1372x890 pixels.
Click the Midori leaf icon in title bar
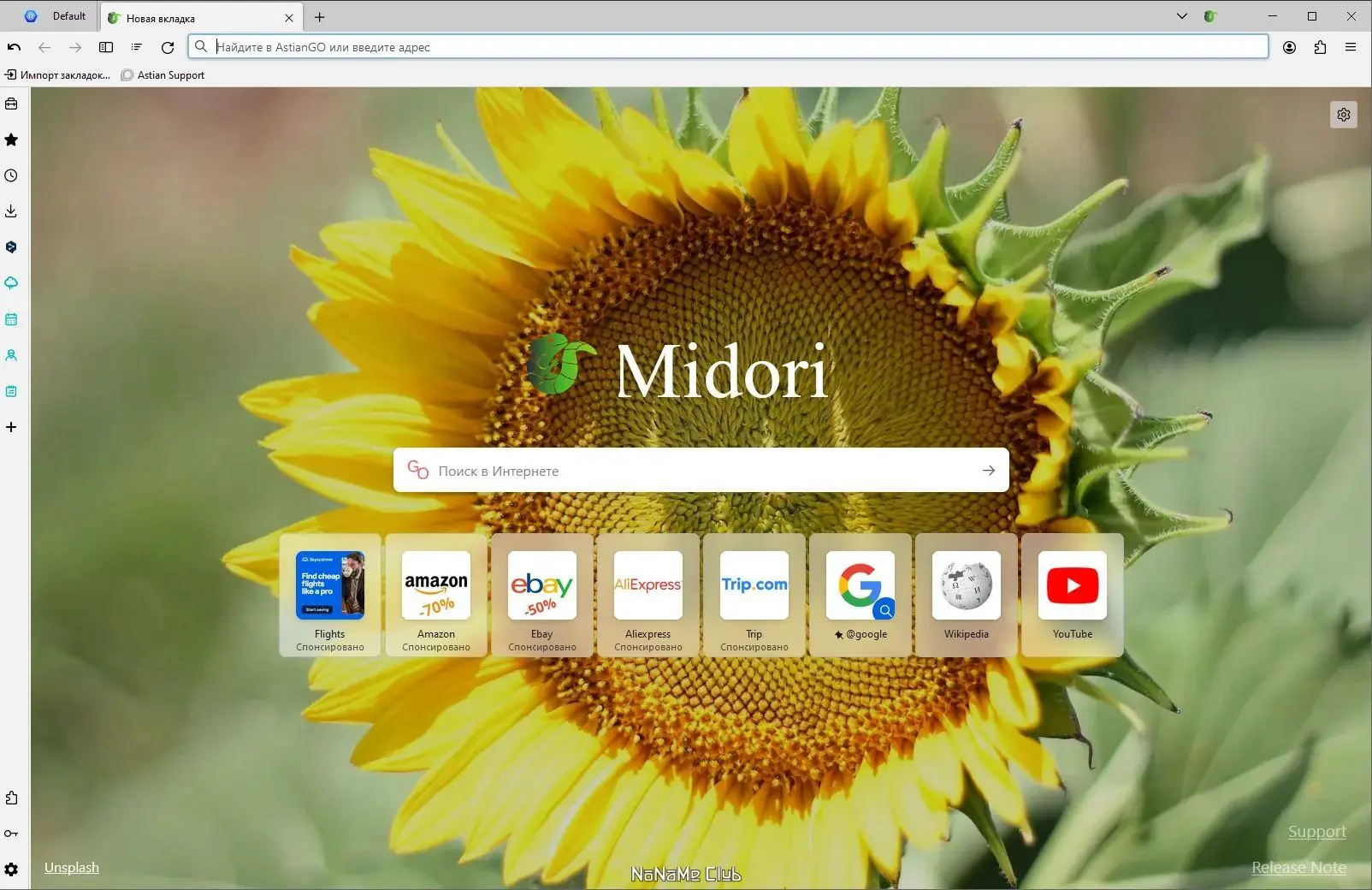1209,16
